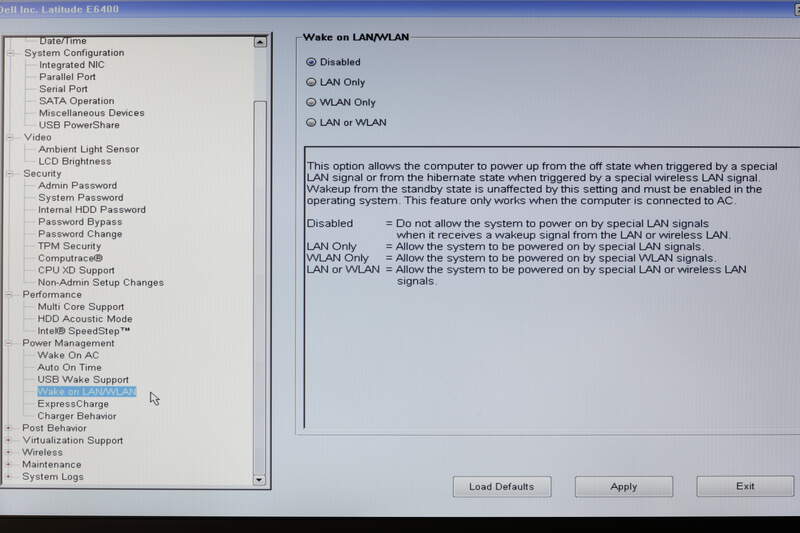Viewport: 800px width, 533px height.
Task: Open the Internal HDD Password setting
Action: tap(92, 210)
